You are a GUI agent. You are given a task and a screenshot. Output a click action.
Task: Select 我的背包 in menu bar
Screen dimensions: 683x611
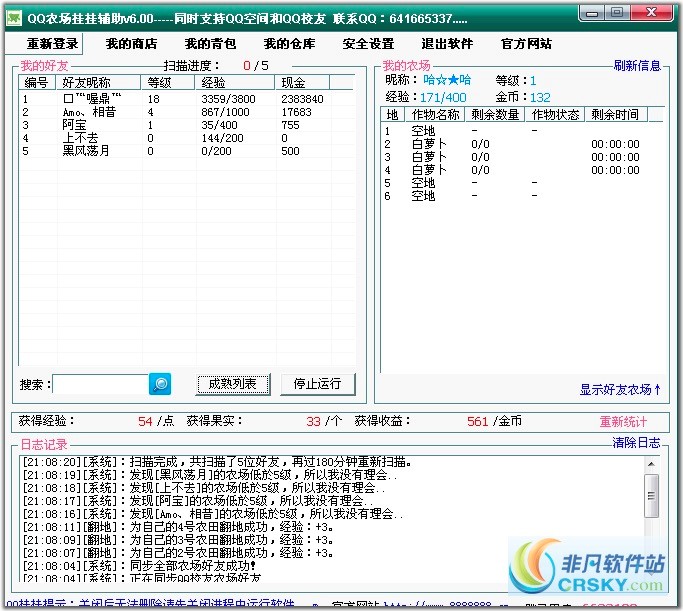pos(209,44)
